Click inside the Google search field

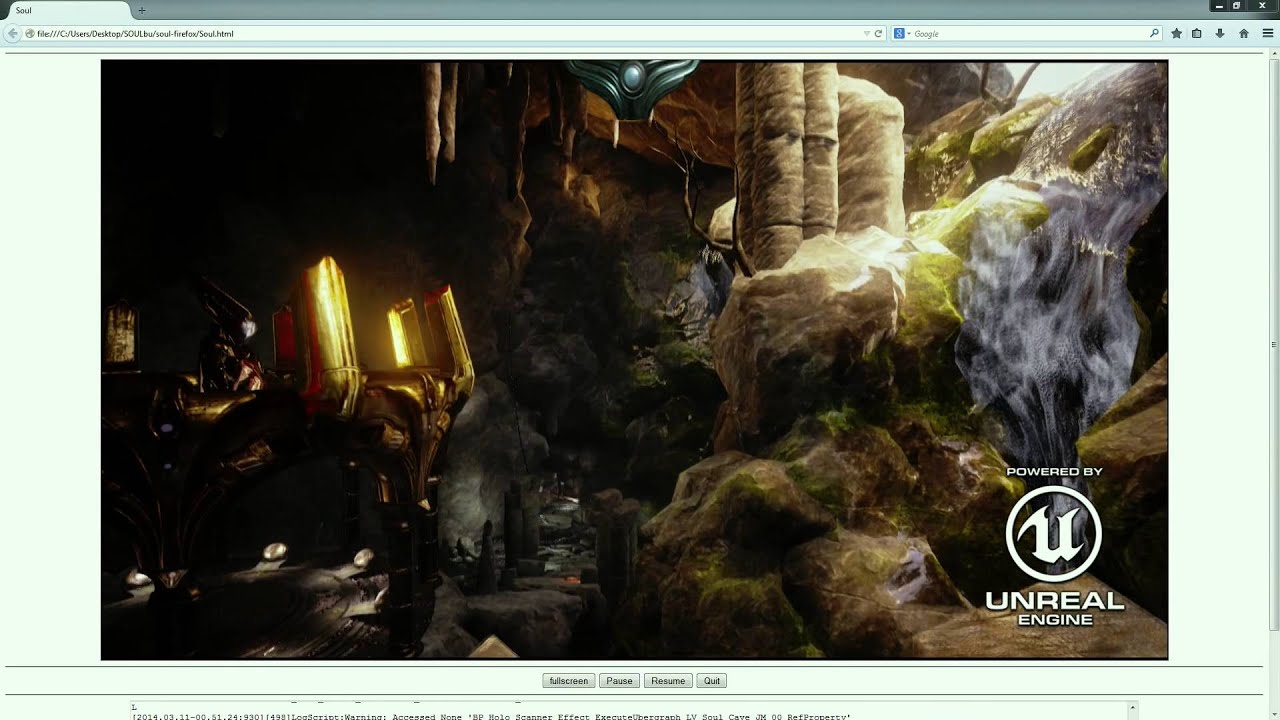click(x=1030, y=34)
